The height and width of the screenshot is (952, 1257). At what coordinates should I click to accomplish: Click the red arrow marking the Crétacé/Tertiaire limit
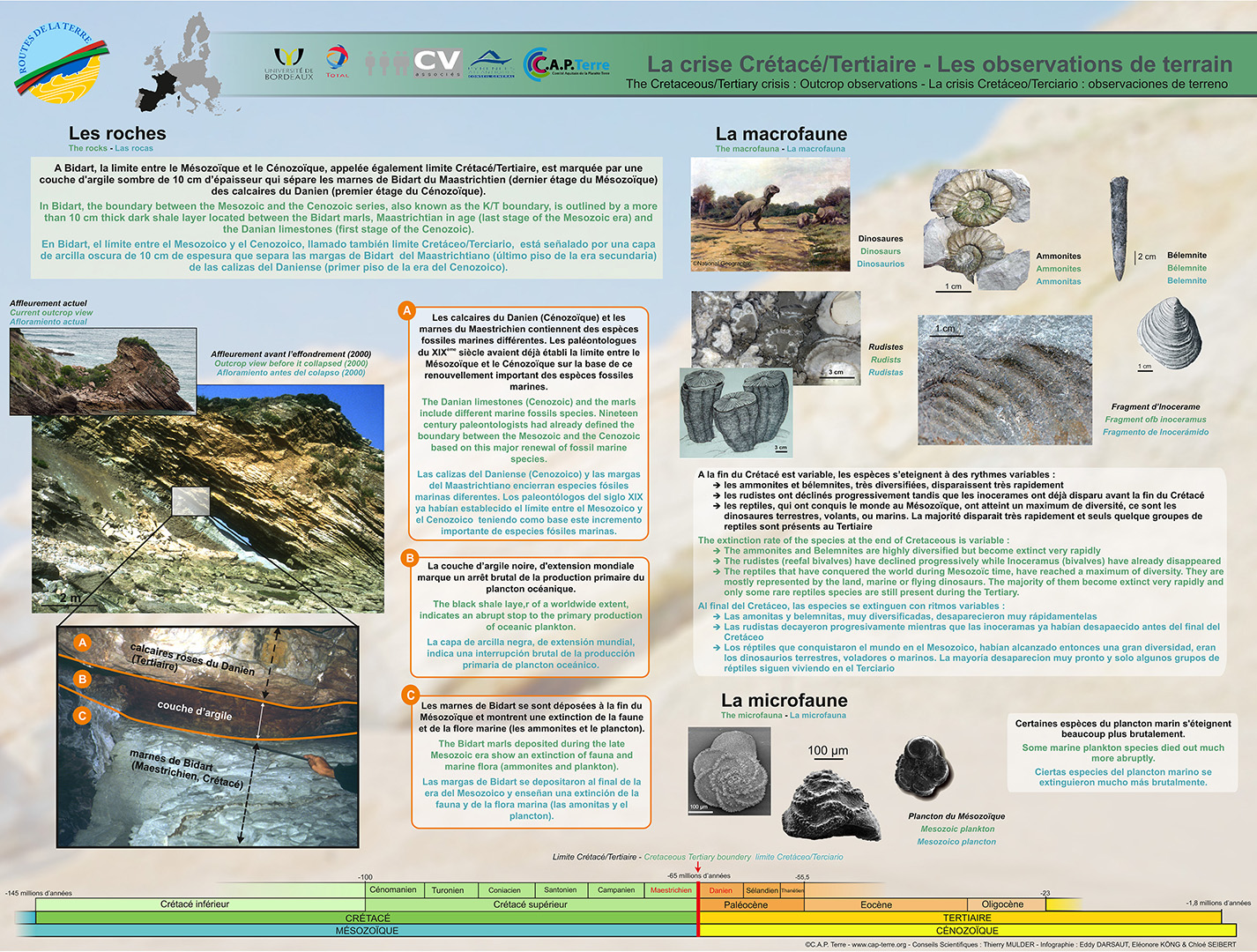coord(698,867)
